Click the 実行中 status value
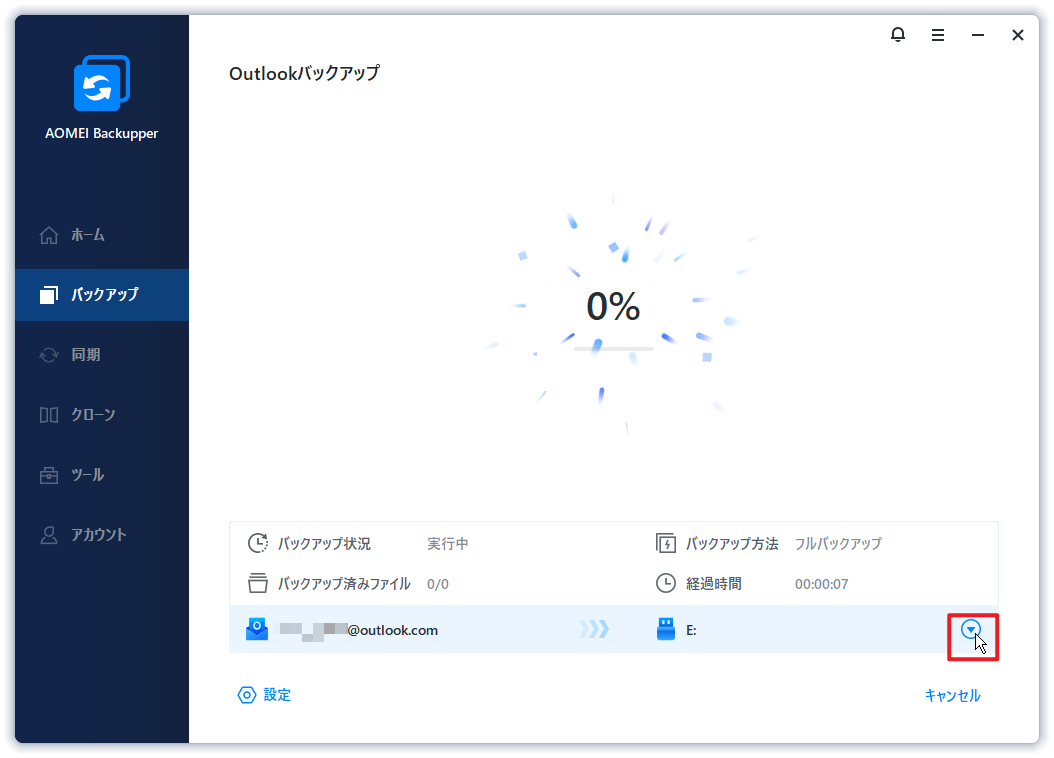 point(448,544)
